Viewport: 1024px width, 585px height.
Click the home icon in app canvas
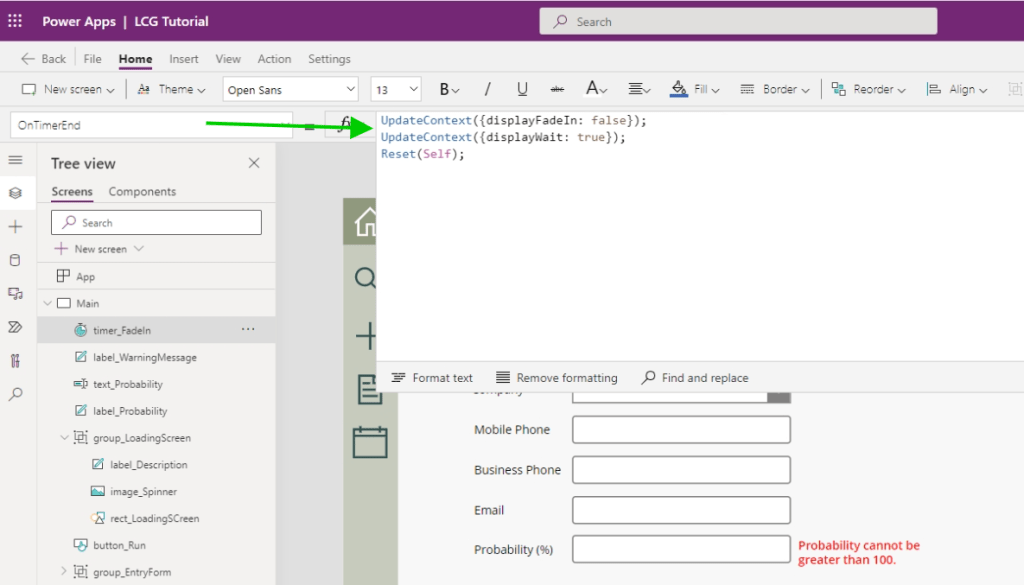(x=366, y=222)
